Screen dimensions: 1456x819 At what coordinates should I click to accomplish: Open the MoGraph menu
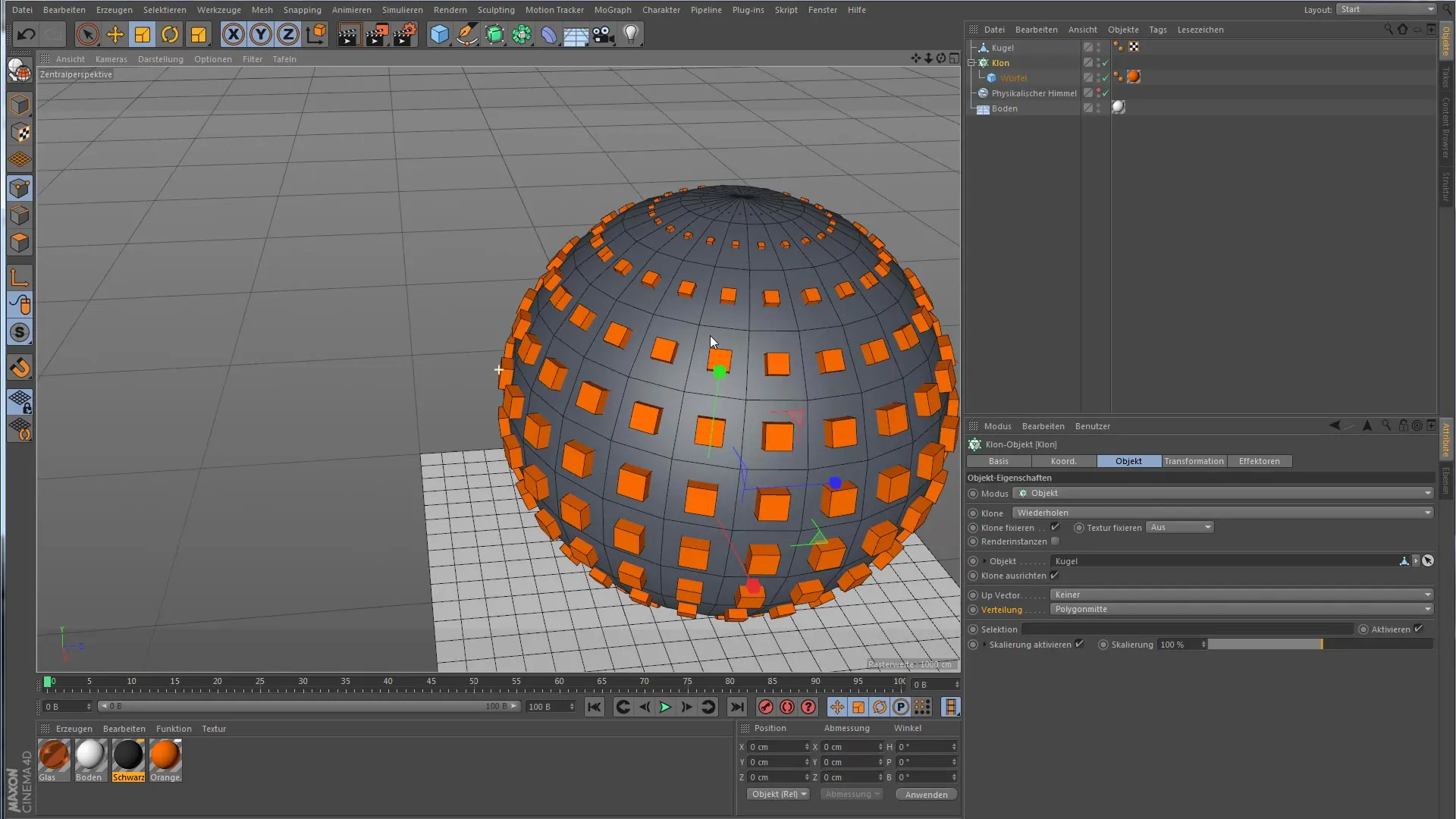pyautogui.click(x=613, y=10)
